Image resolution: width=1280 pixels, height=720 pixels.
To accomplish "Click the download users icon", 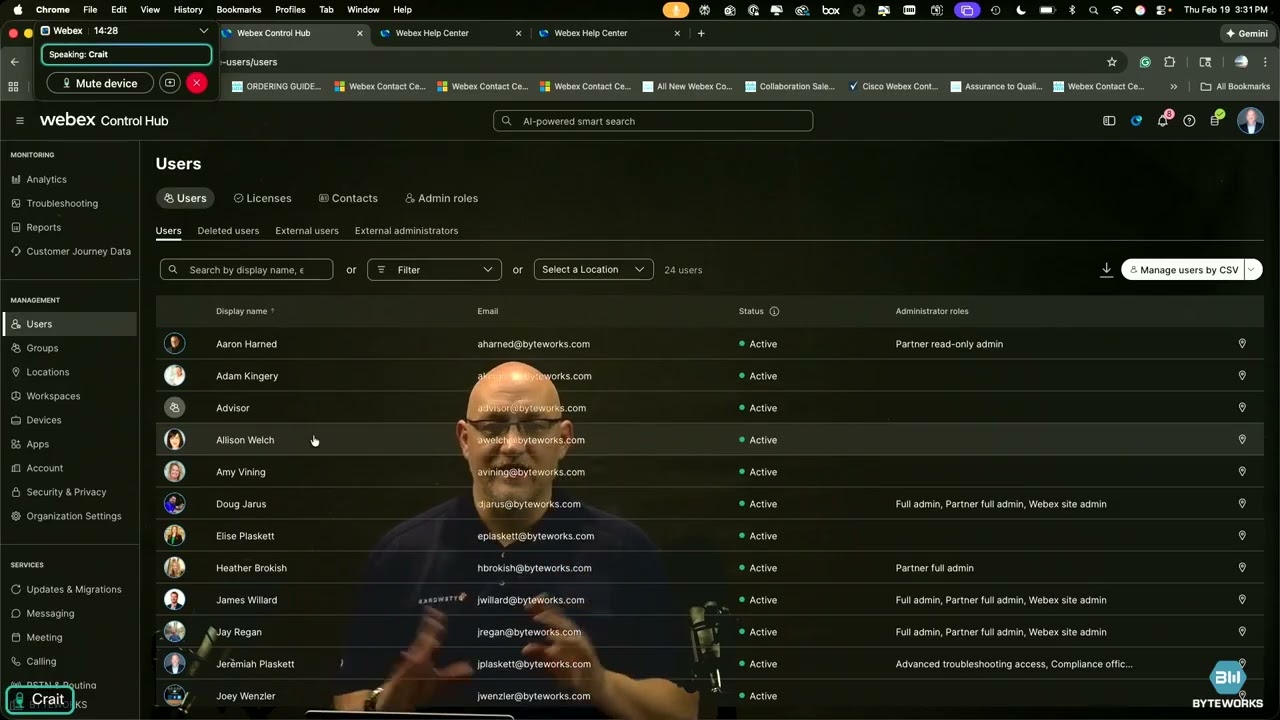I will (1106, 270).
